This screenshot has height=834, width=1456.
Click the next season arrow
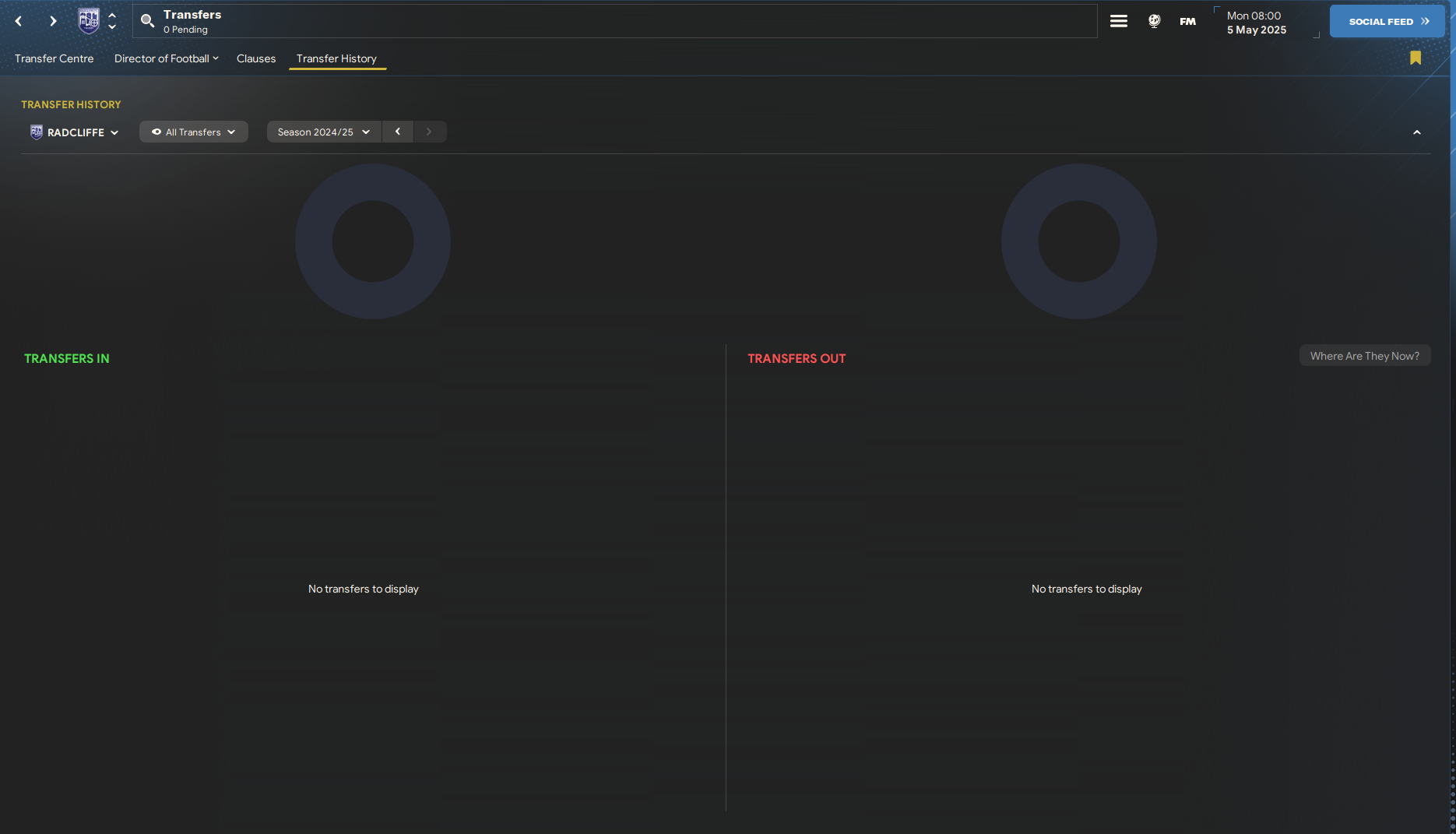pyautogui.click(x=429, y=132)
